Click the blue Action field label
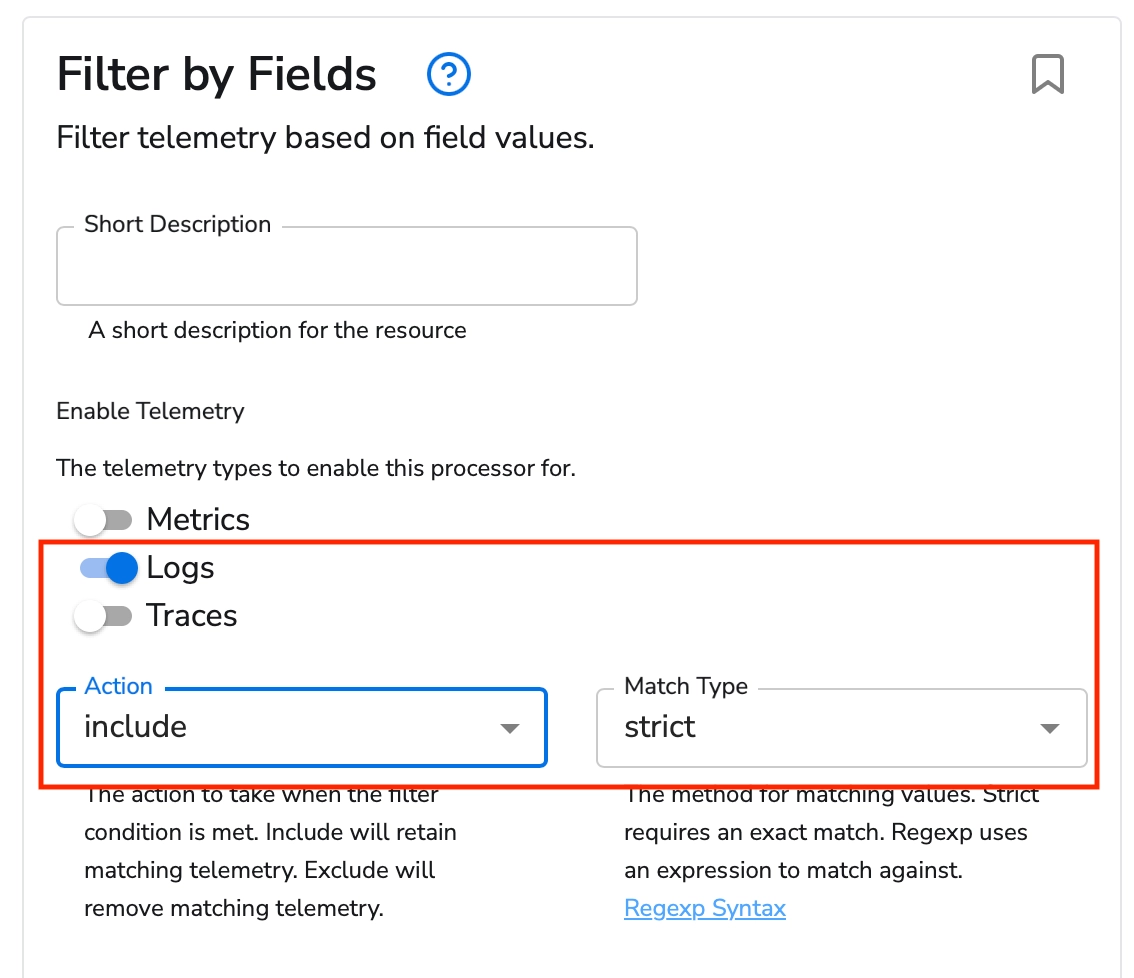 [118, 686]
